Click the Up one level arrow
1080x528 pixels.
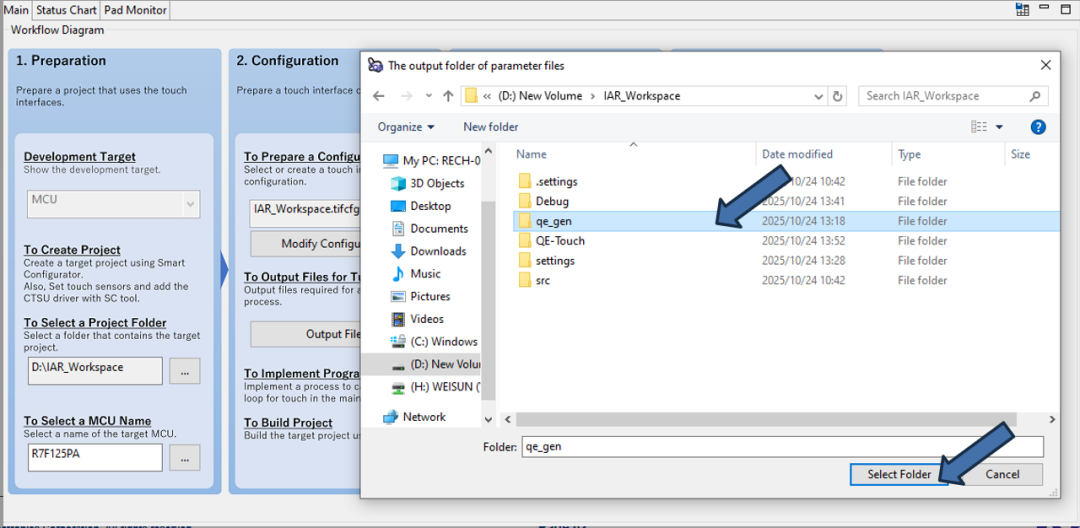[x=447, y=96]
